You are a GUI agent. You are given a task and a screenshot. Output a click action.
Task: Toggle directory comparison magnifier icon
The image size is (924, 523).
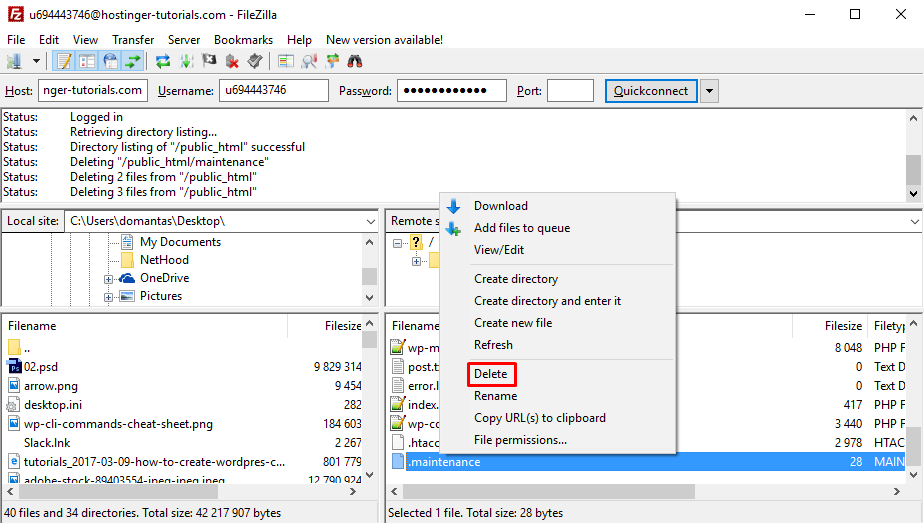309,61
